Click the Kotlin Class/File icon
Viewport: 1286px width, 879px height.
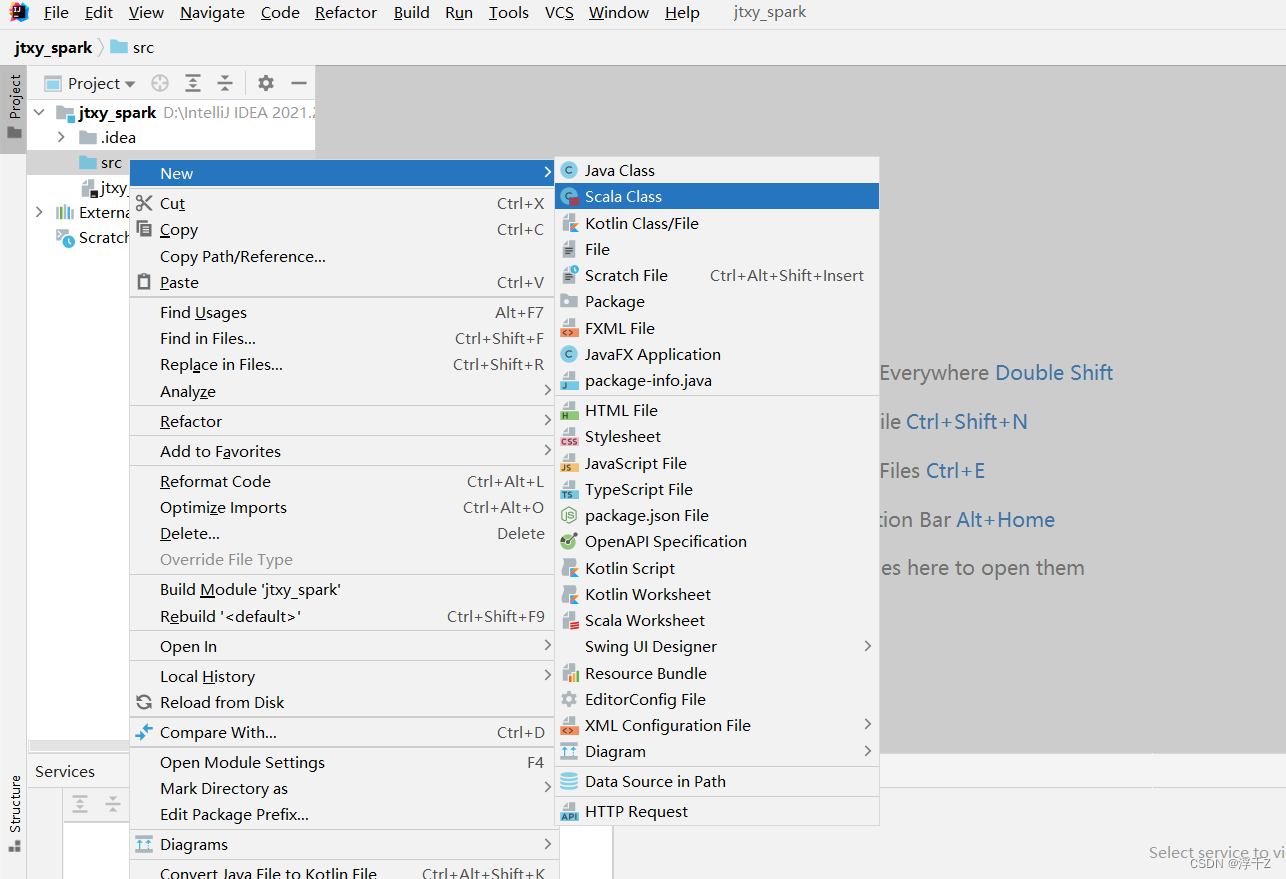click(x=569, y=223)
